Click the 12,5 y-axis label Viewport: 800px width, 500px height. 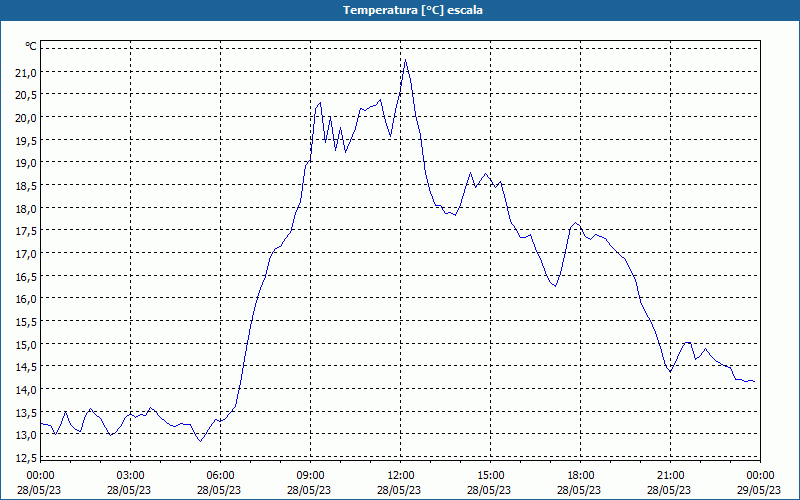(x=27, y=457)
